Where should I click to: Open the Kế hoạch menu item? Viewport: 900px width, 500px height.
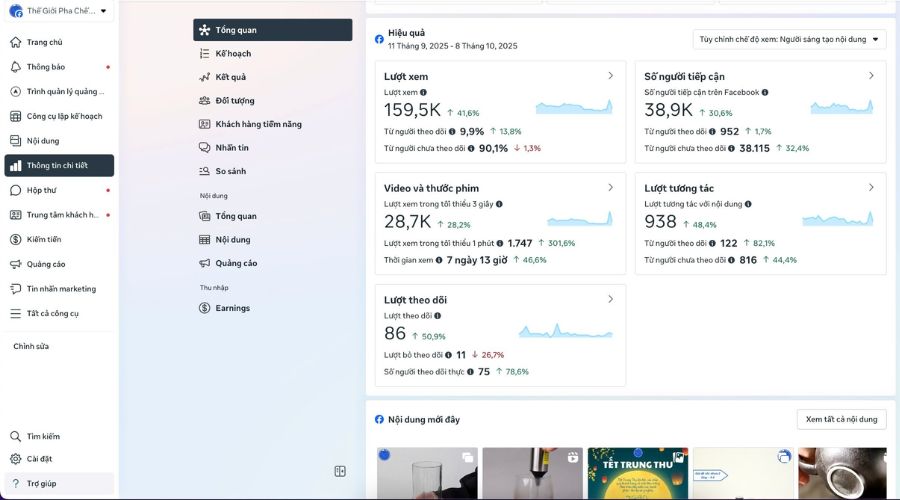[x=273, y=53]
